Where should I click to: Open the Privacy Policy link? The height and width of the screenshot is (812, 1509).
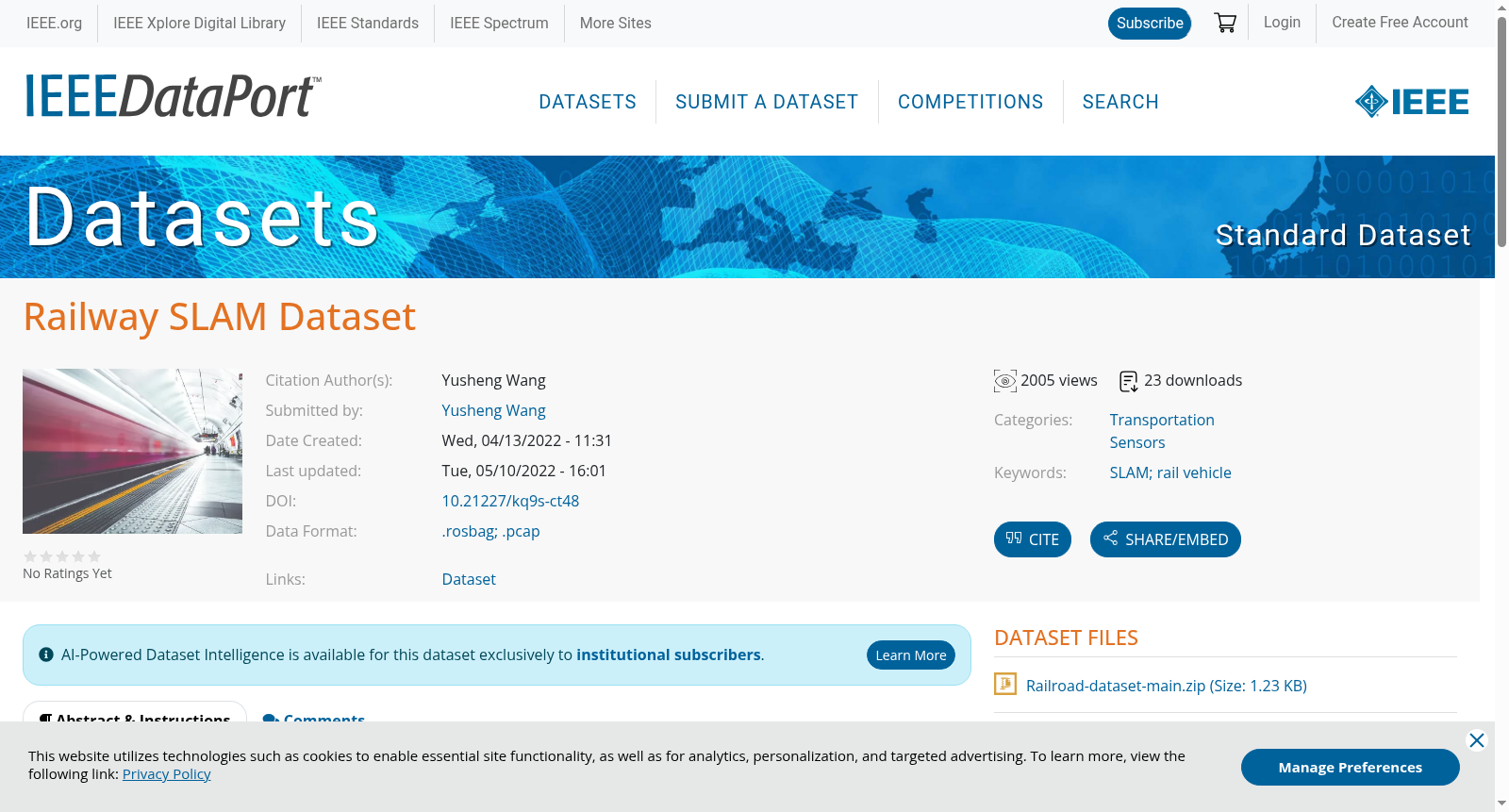166,774
